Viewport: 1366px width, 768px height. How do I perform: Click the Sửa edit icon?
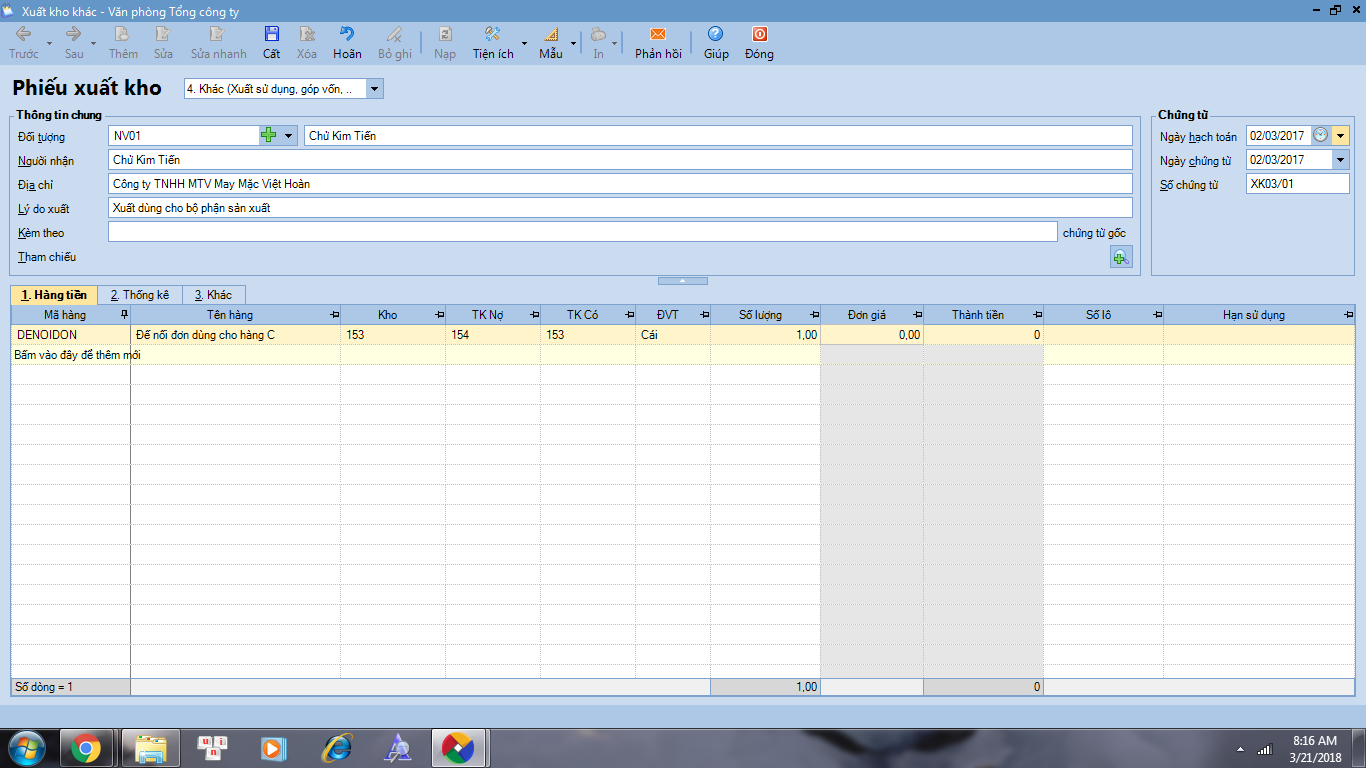(x=163, y=43)
